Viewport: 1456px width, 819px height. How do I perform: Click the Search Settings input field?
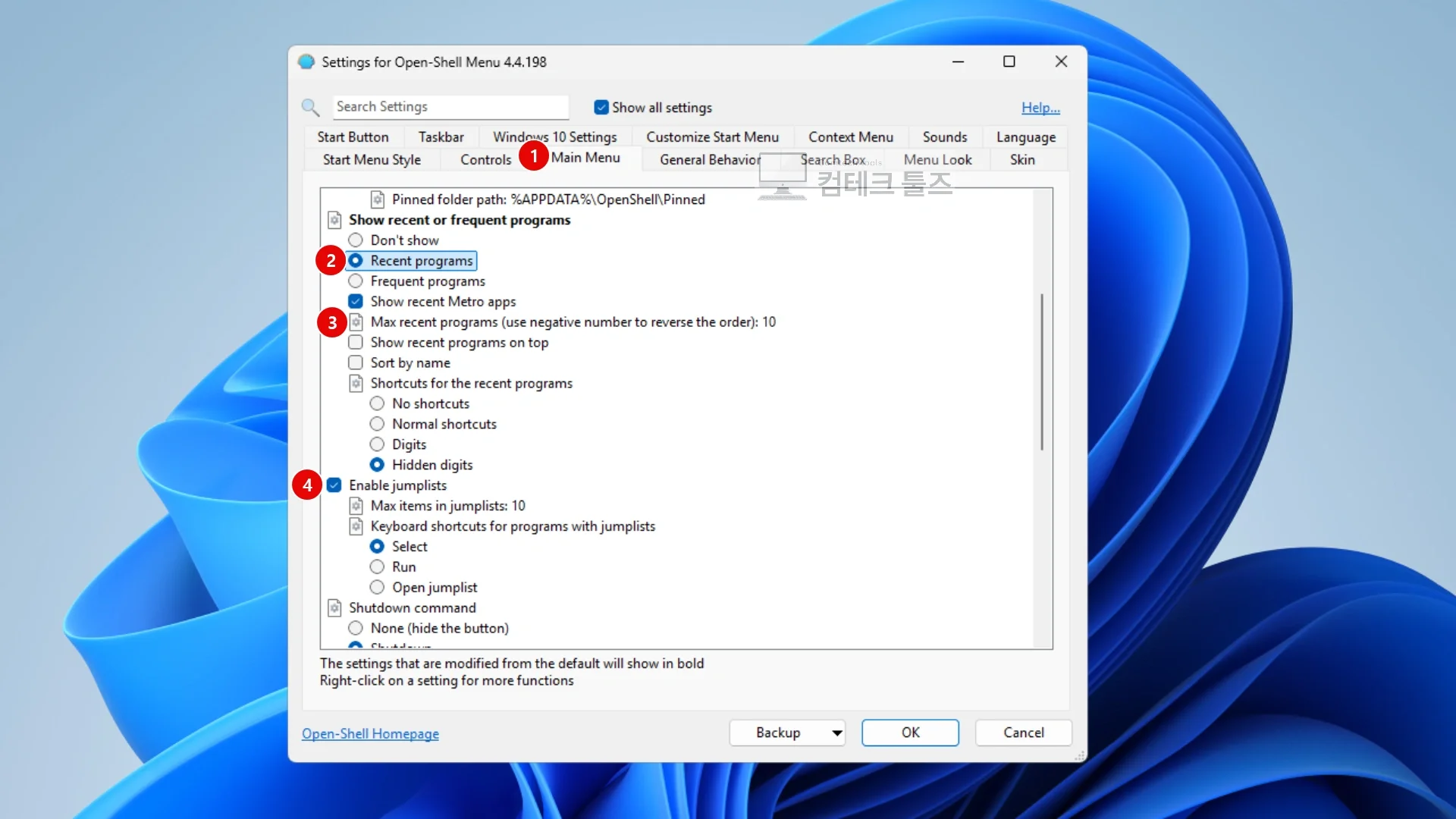point(450,107)
